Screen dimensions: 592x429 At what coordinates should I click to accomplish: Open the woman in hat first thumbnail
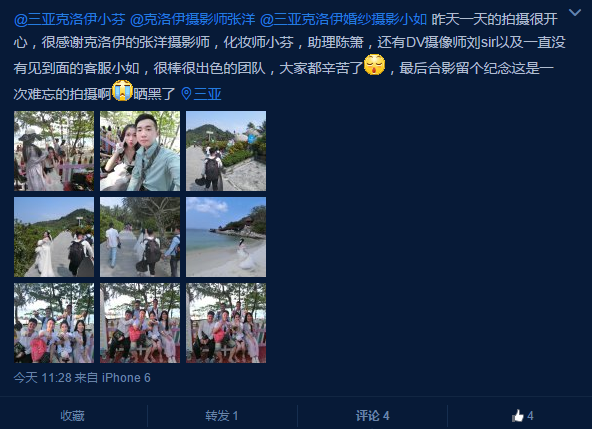(x=54, y=151)
